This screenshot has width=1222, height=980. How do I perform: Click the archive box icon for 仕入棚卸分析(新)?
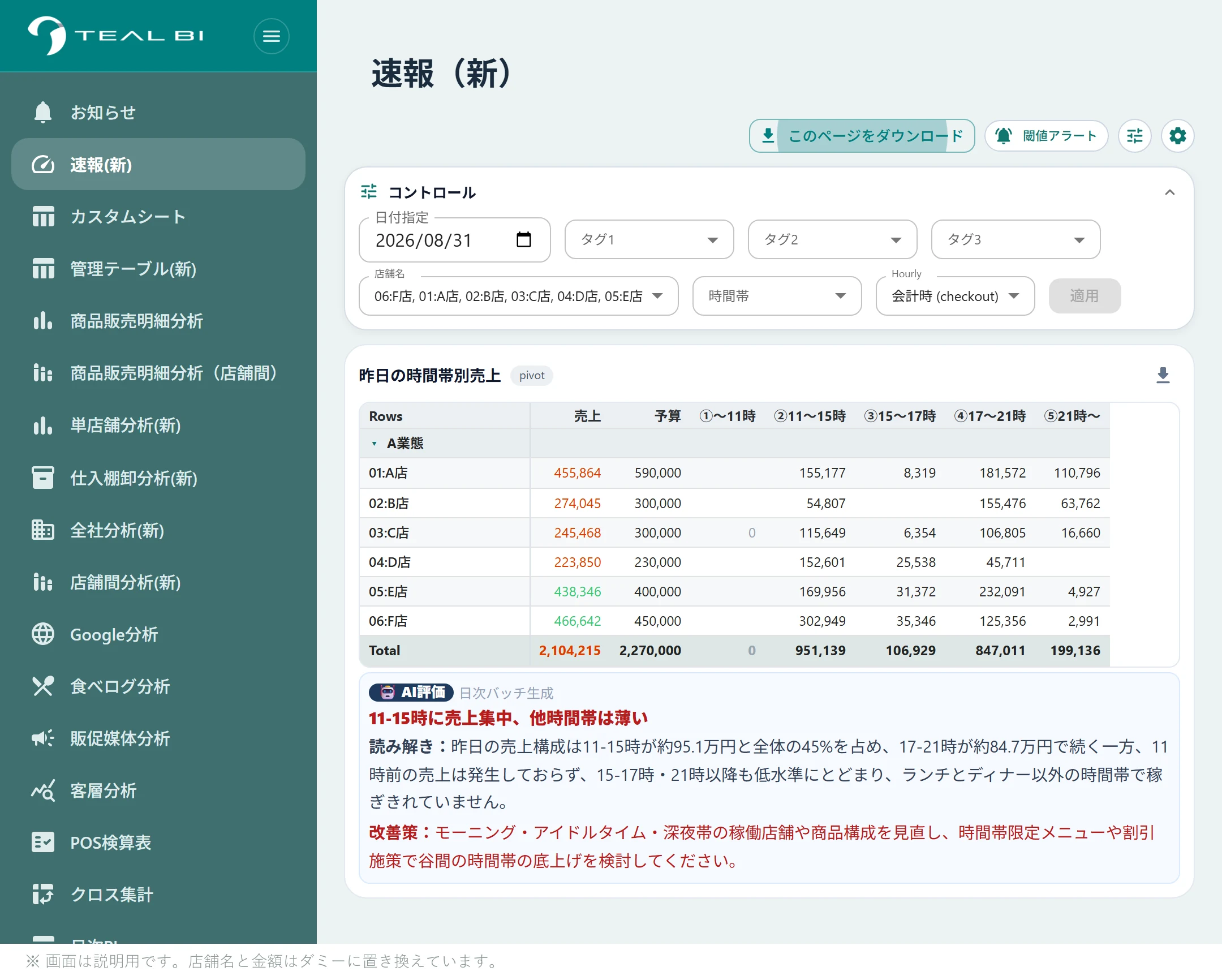click(x=42, y=478)
